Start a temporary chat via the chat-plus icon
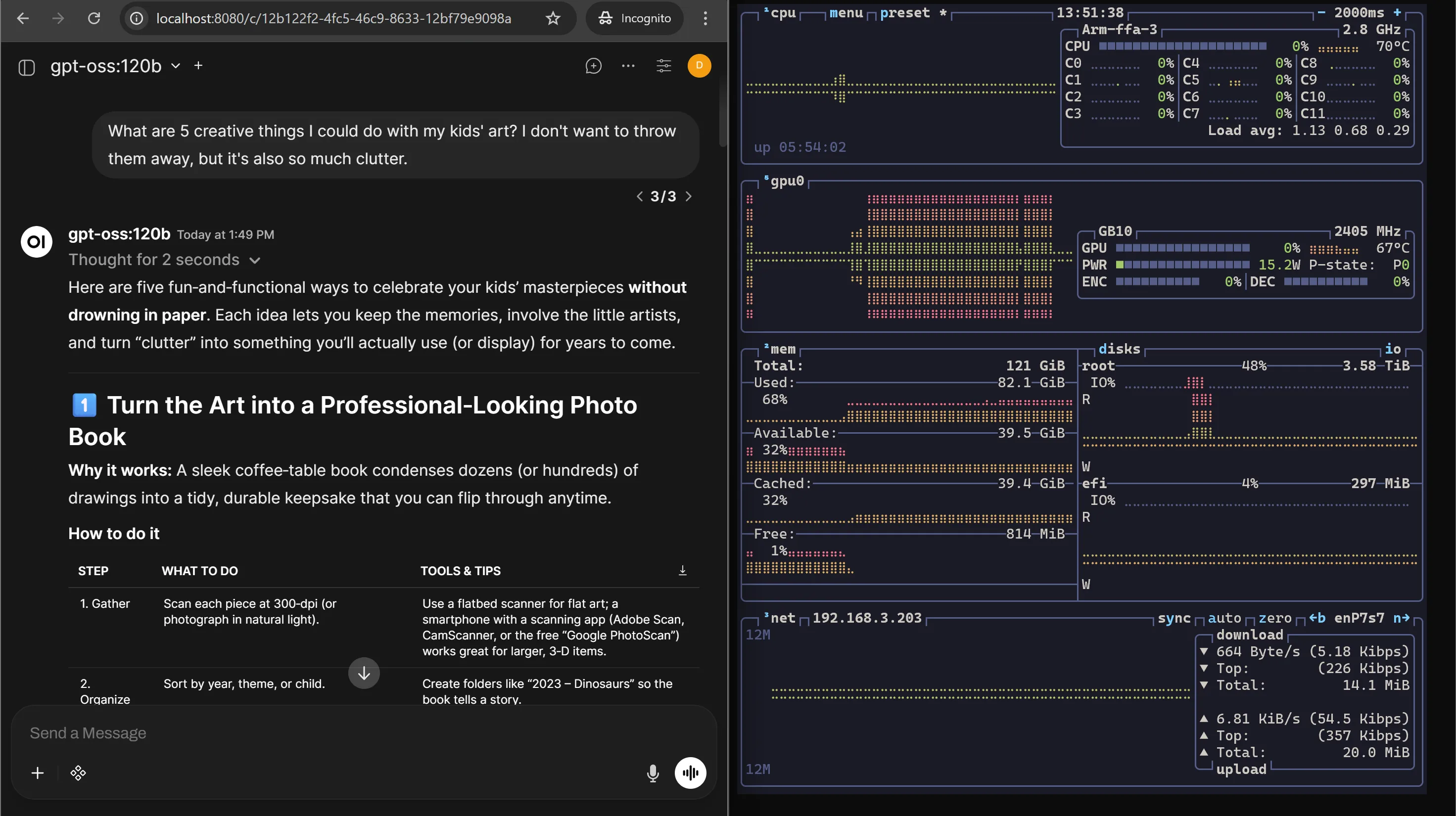Image resolution: width=1456 pixels, height=816 pixels. pyautogui.click(x=593, y=66)
